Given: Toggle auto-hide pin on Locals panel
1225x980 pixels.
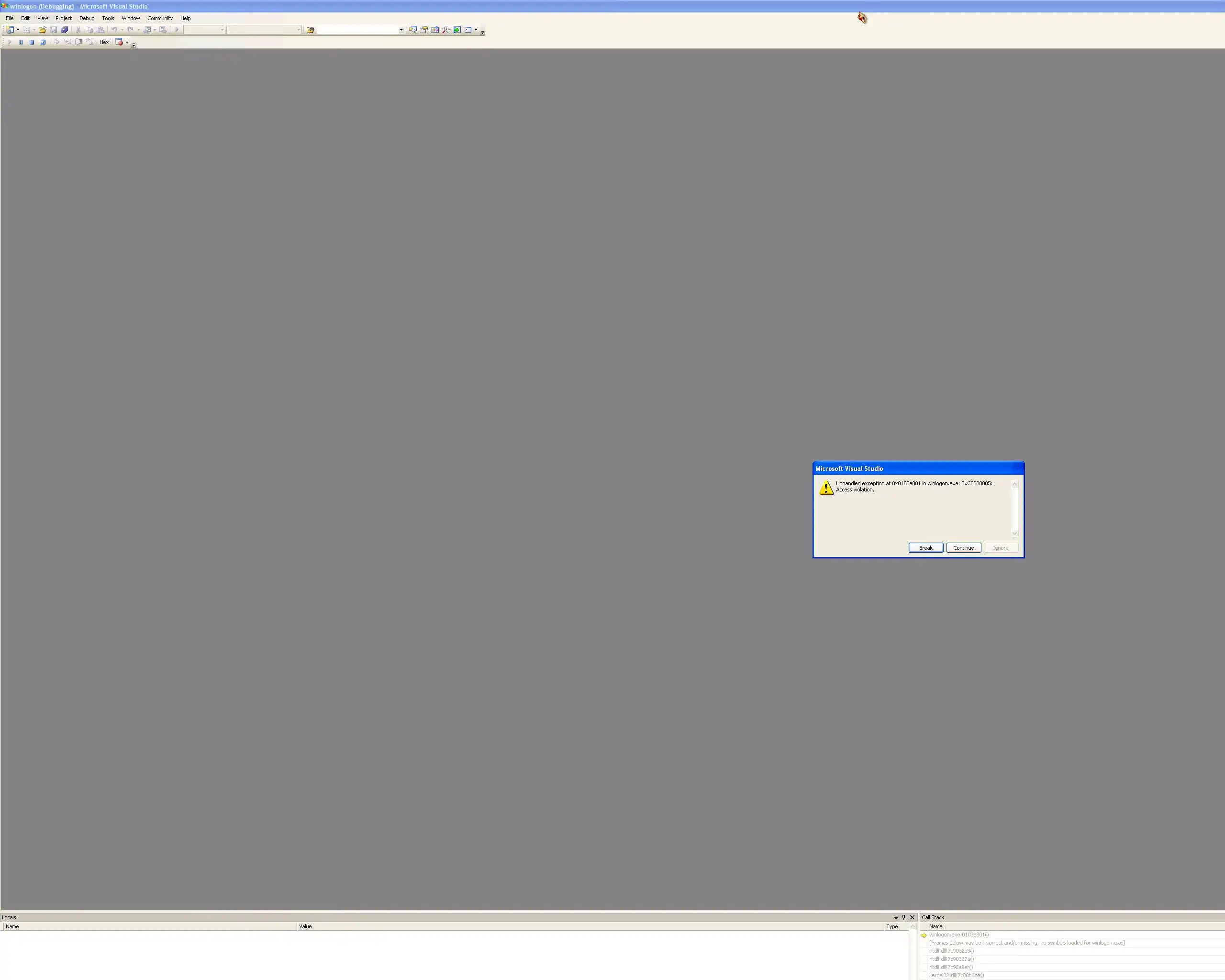Looking at the screenshot, I should (903, 917).
